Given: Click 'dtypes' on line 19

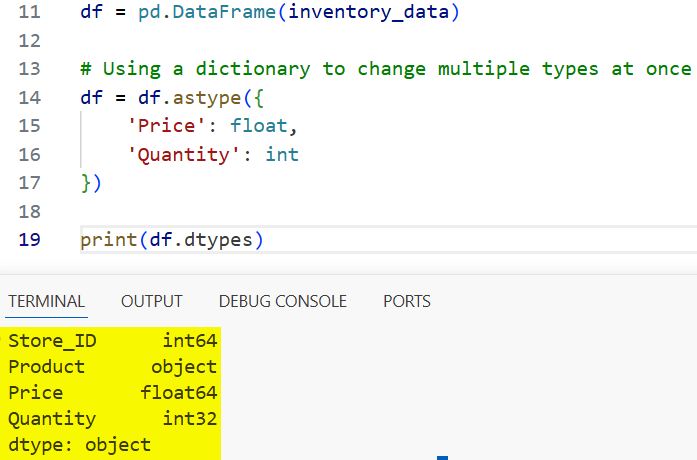Looking at the screenshot, I should point(218,240).
